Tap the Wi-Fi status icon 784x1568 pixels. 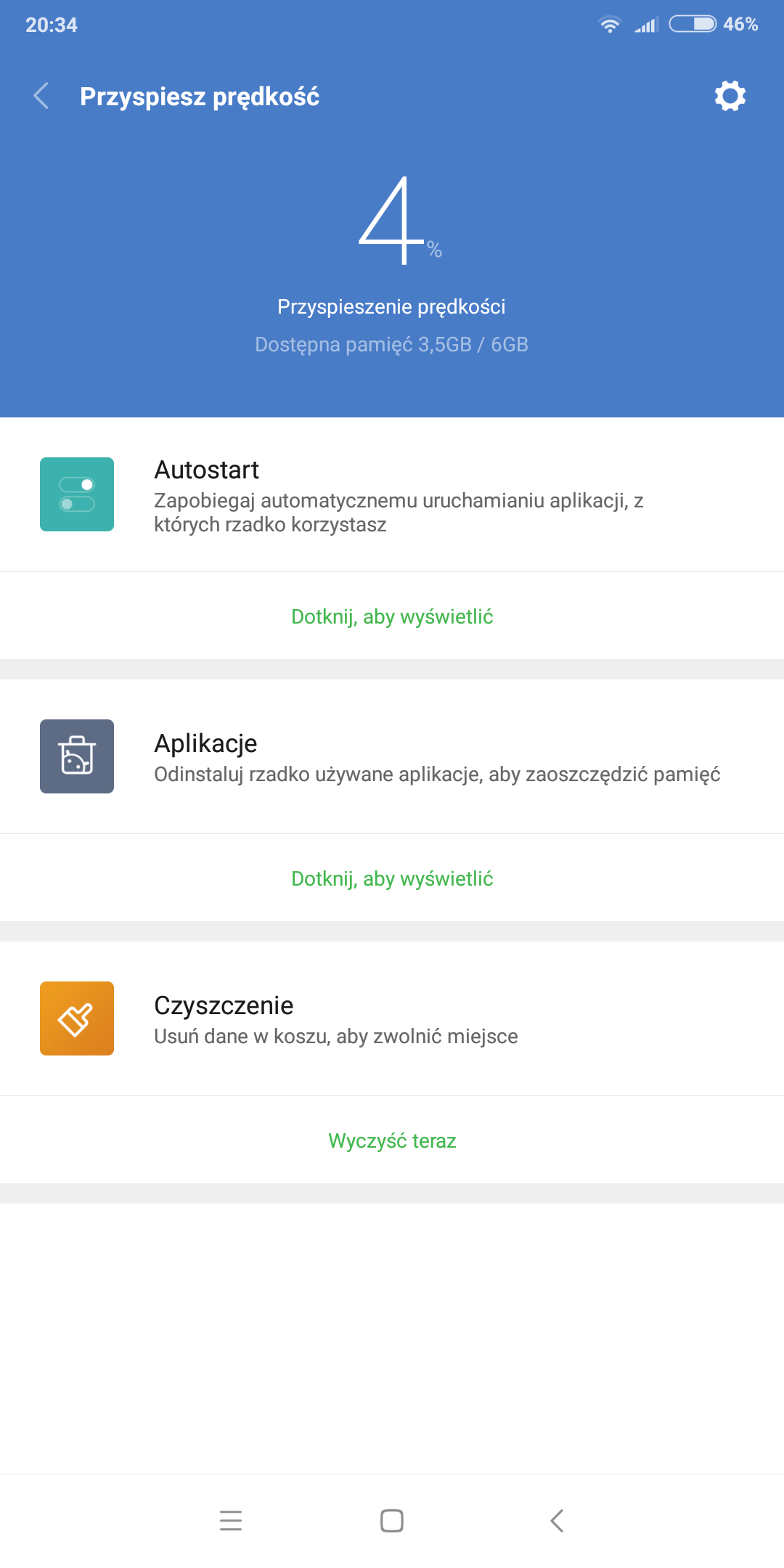click(x=610, y=25)
